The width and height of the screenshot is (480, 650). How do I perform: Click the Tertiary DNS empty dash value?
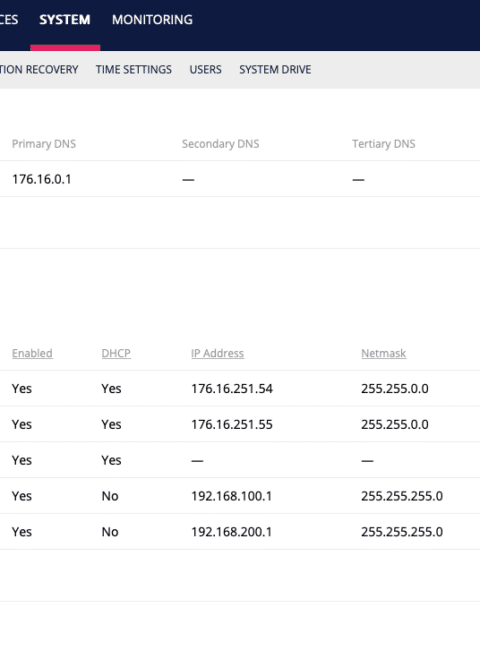pos(358,180)
